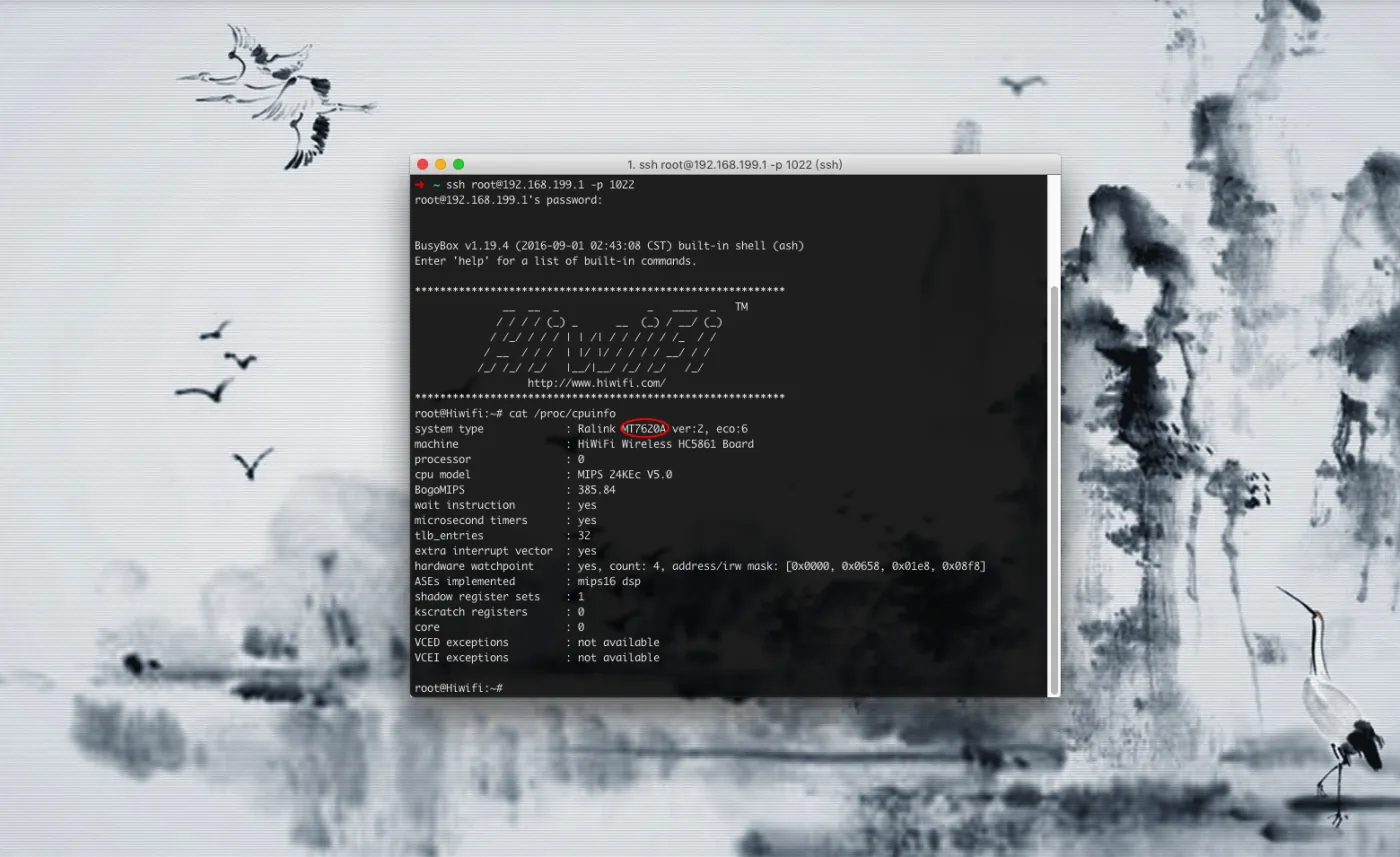Click the red-circled MT7620A text
This screenshot has width=1400, height=857.
tap(645, 428)
